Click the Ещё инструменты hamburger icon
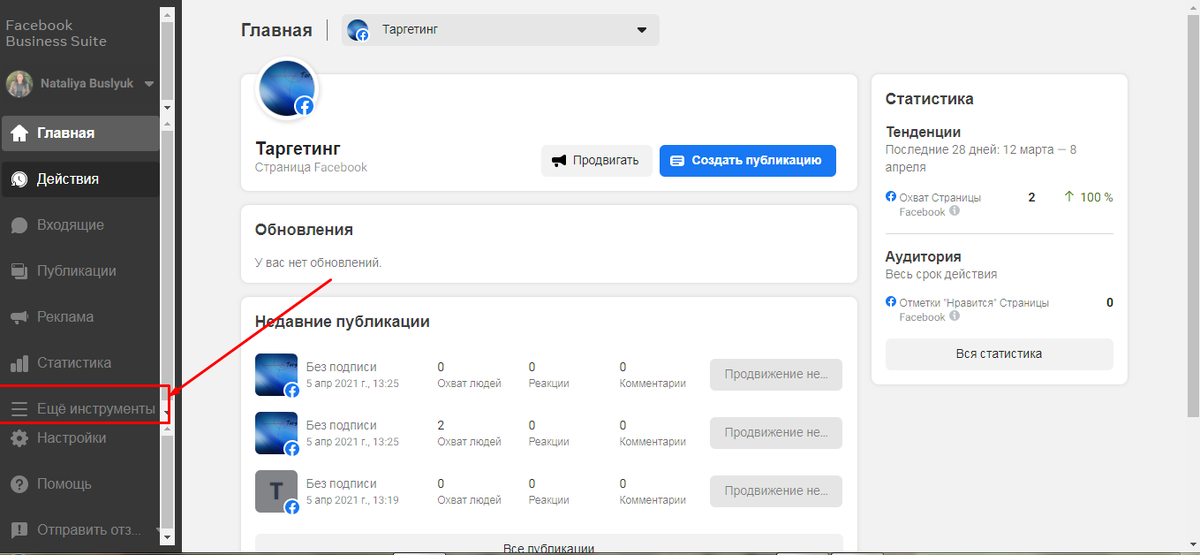The width and height of the screenshot is (1200, 555). tap(19, 409)
